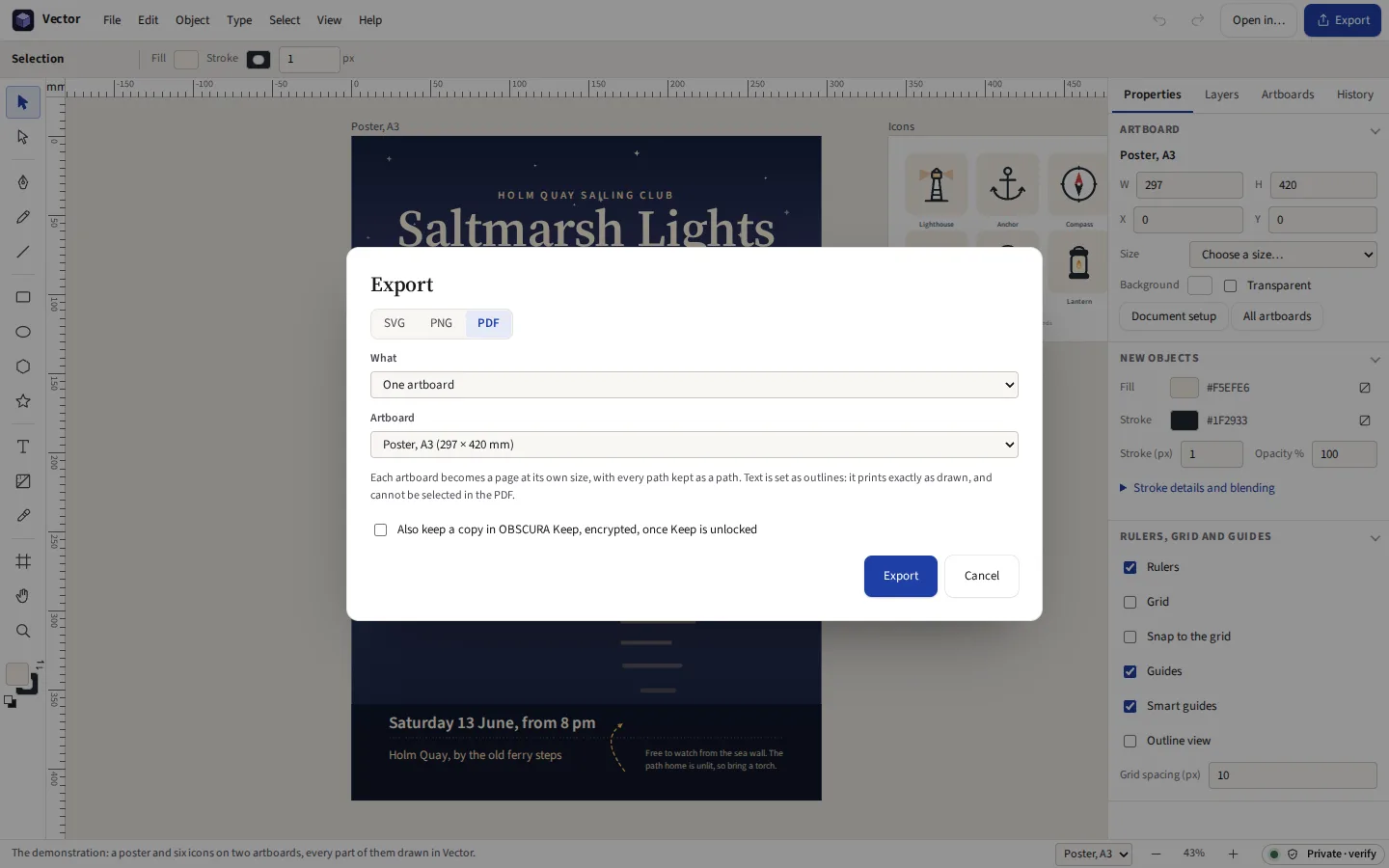1389x868 pixels.
Task: Select the Polygon tool
Action: tap(23, 366)
